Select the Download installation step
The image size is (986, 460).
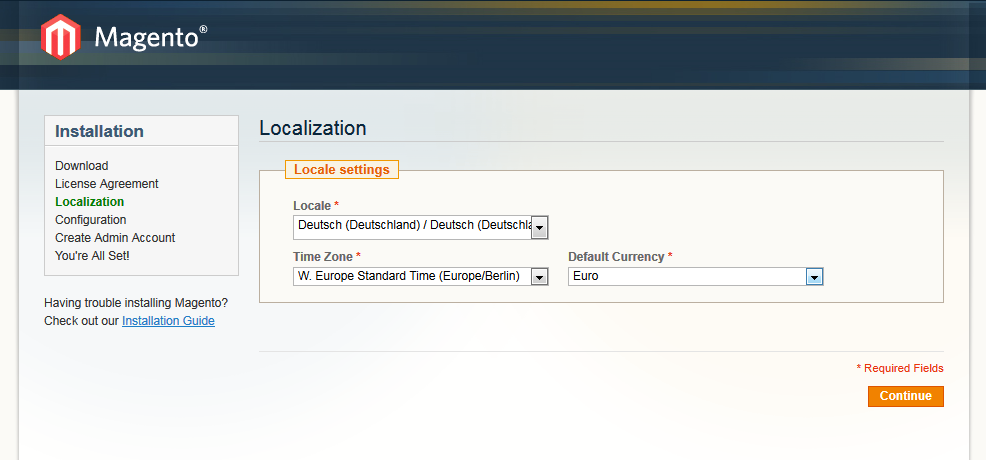point(82,166)
